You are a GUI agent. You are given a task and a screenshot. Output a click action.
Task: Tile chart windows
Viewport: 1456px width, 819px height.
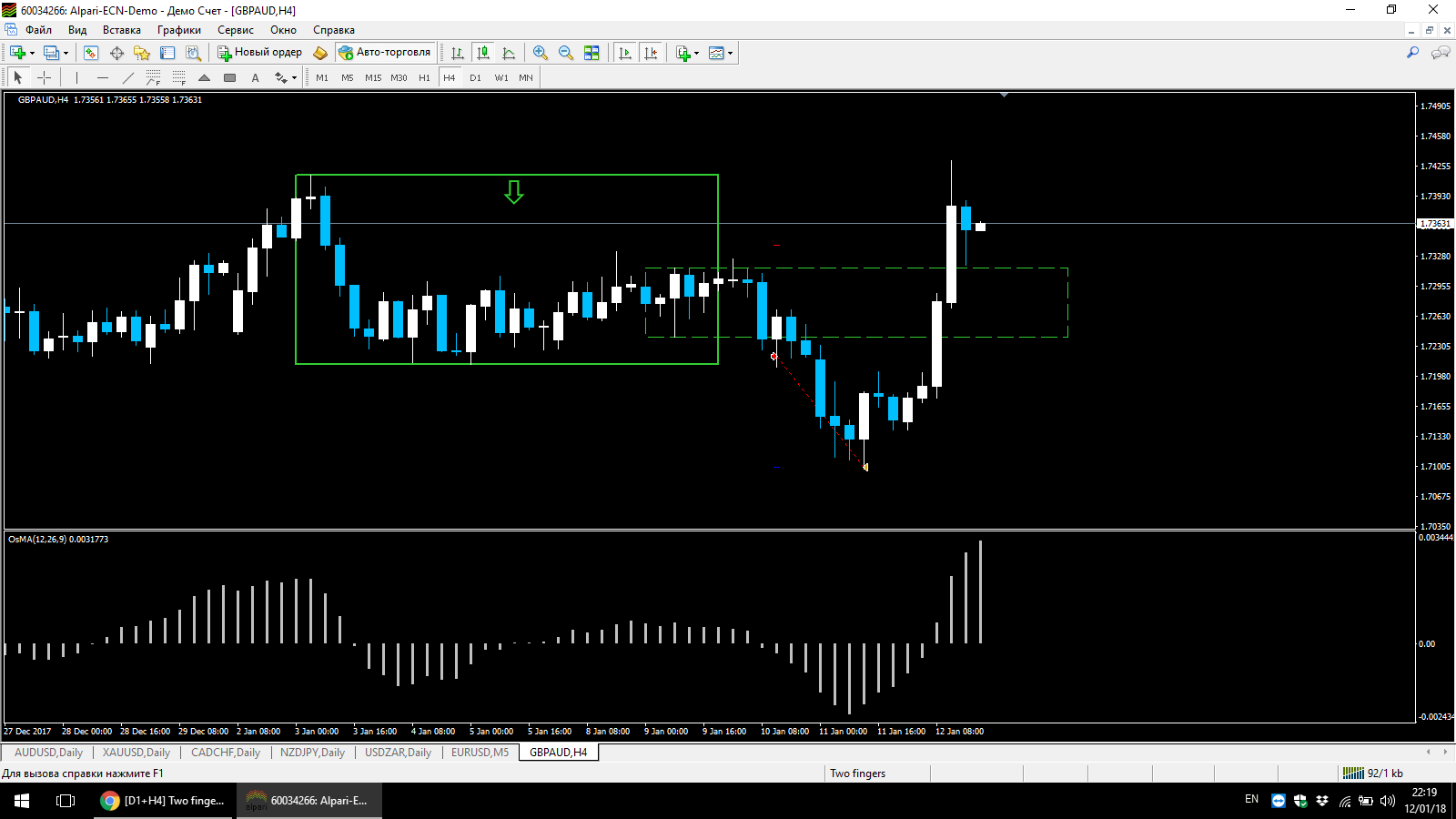(x=591, y=53)
